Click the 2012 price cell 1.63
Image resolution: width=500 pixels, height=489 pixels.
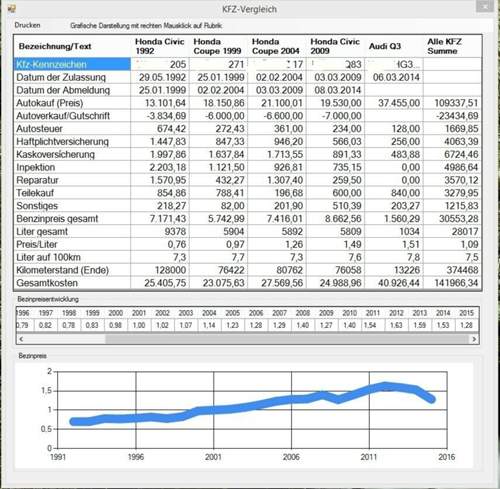click(x=396, y=325)
